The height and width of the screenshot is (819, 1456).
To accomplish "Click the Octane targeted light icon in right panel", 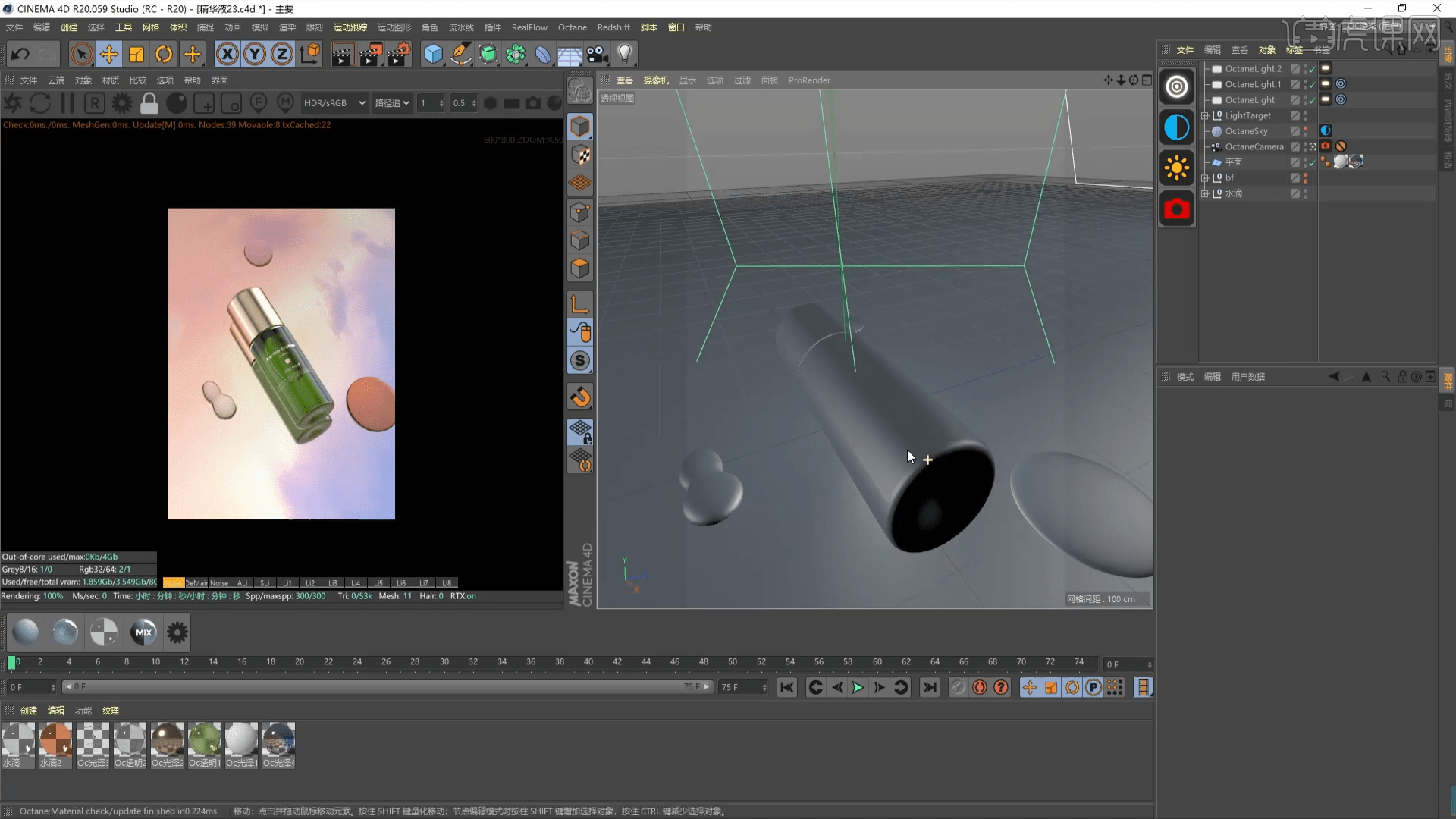I will [1176, 86].
